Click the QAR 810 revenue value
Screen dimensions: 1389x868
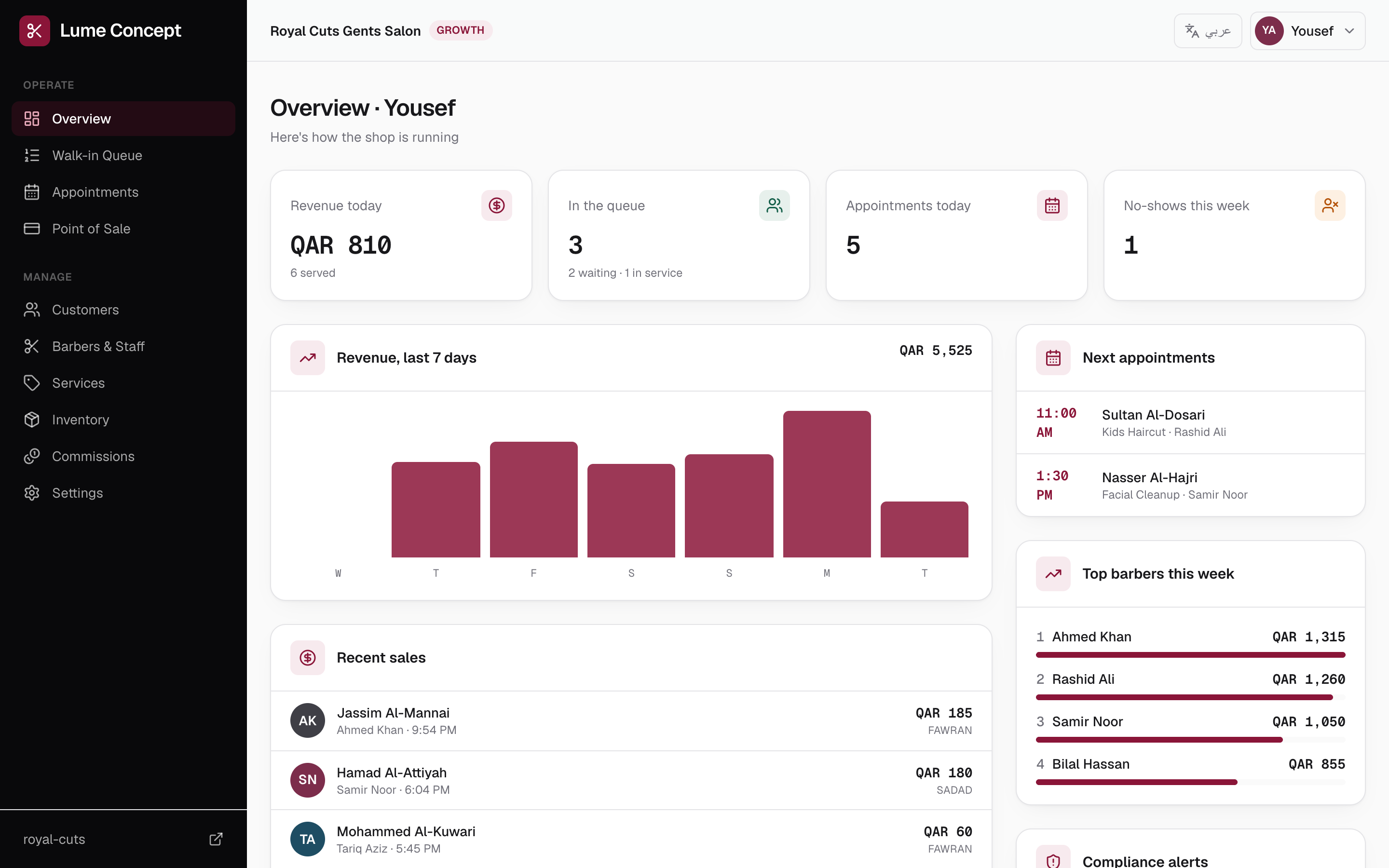tap(341, 246)
